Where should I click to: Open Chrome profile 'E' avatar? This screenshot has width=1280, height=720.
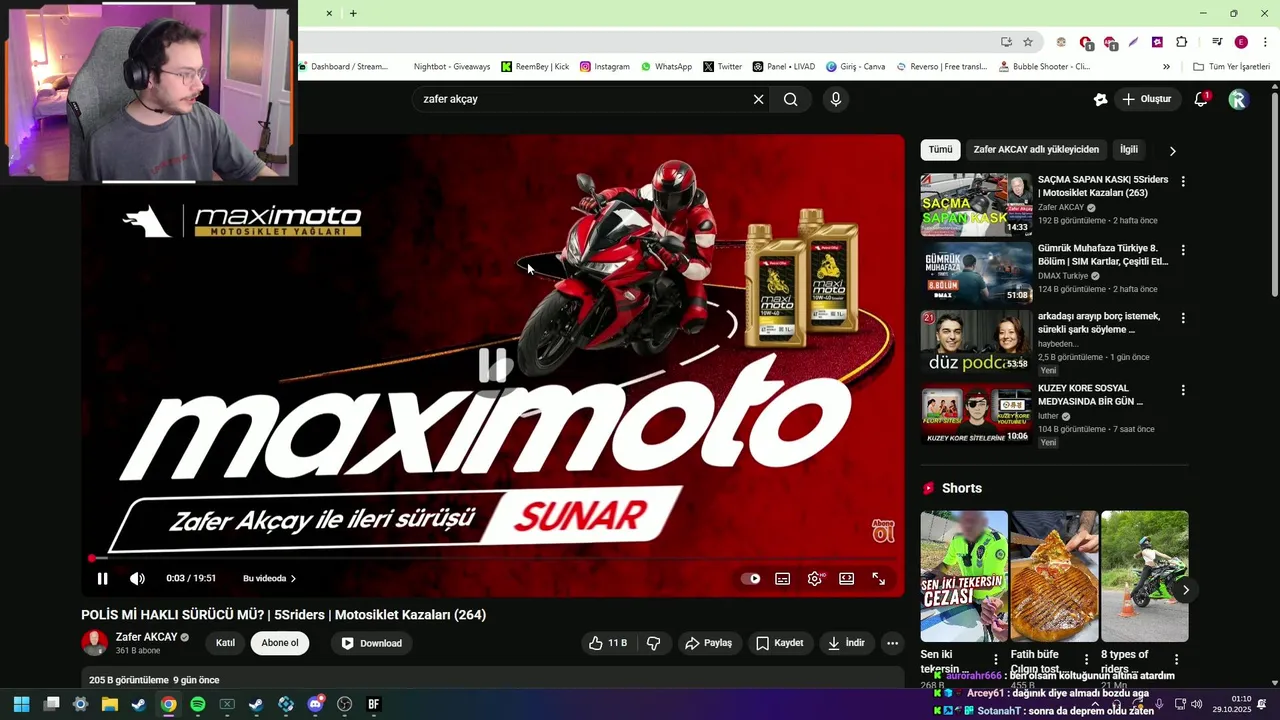coord(1241,42)
